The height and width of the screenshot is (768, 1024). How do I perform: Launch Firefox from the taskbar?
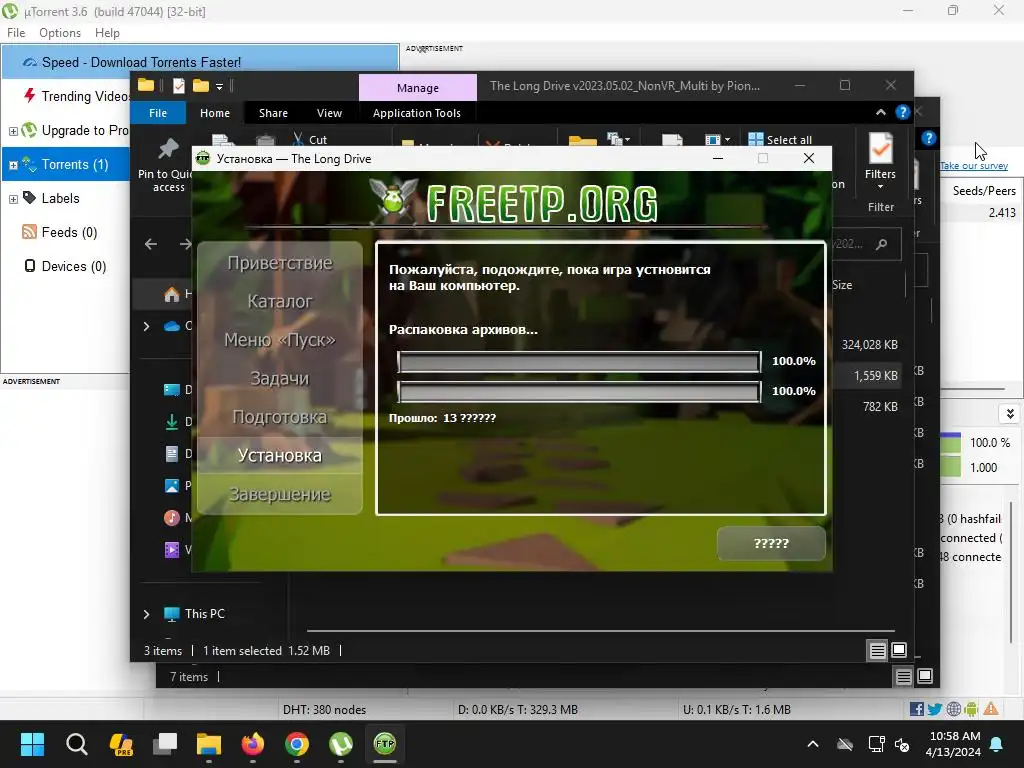[253, 744]
